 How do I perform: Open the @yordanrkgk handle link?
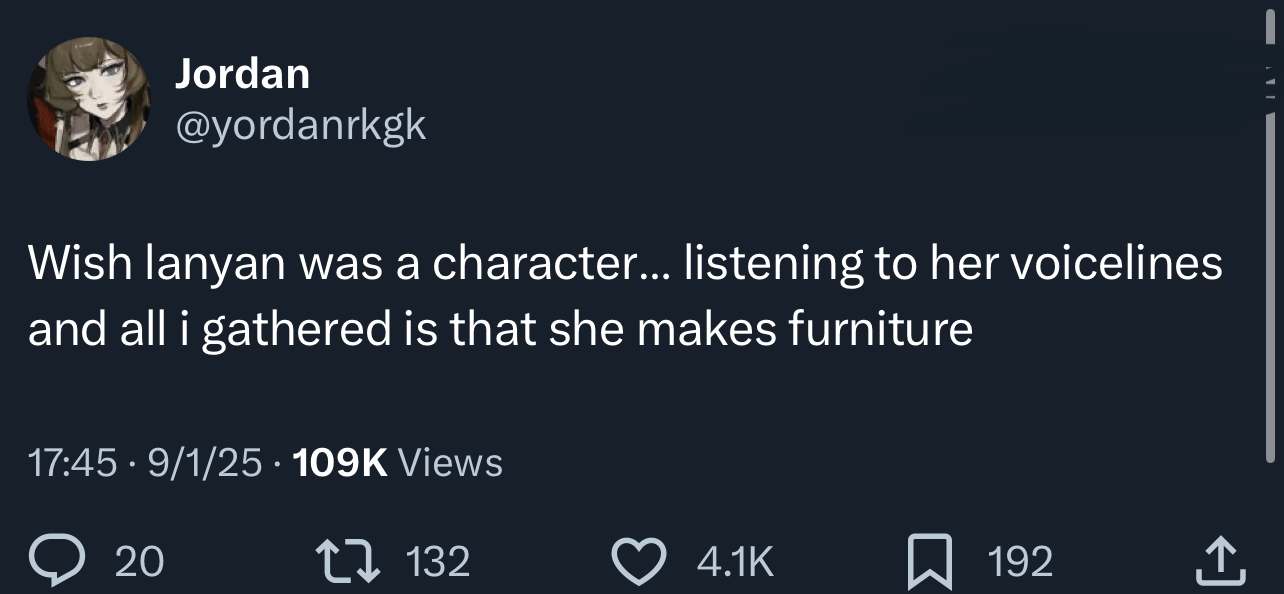(x=300, y=124)
